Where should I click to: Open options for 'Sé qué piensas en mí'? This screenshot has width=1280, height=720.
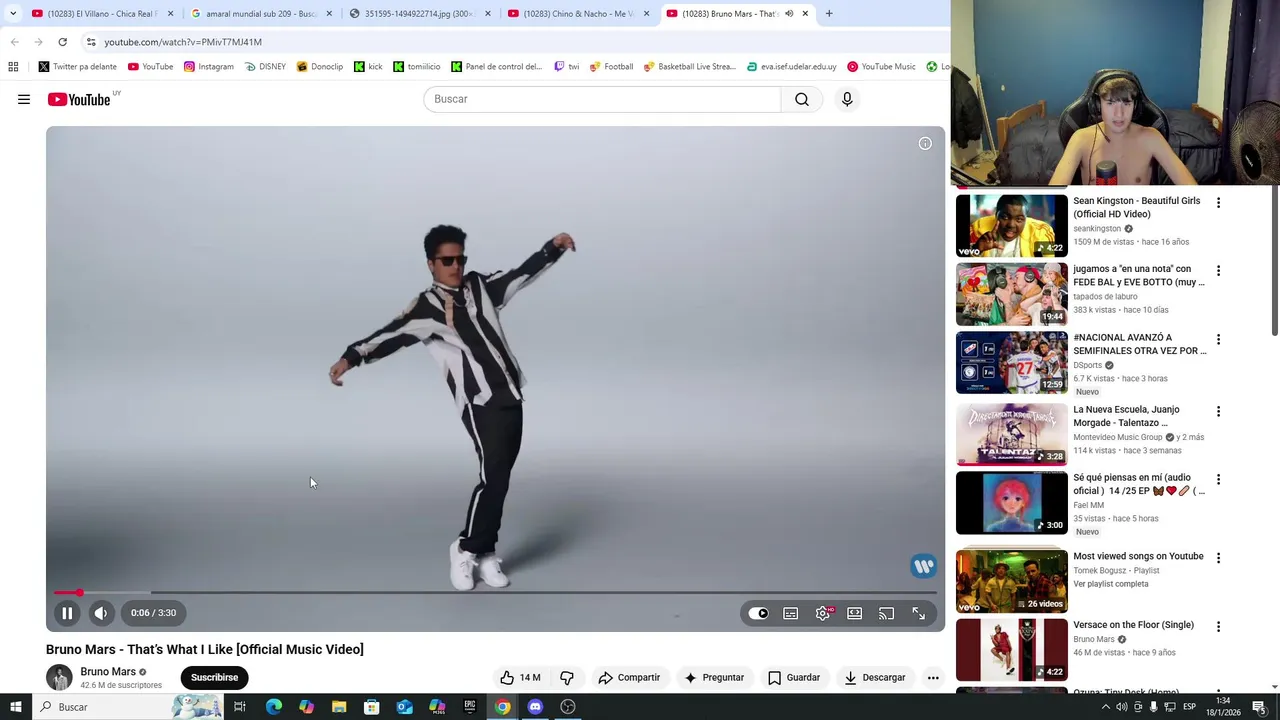1218,480
